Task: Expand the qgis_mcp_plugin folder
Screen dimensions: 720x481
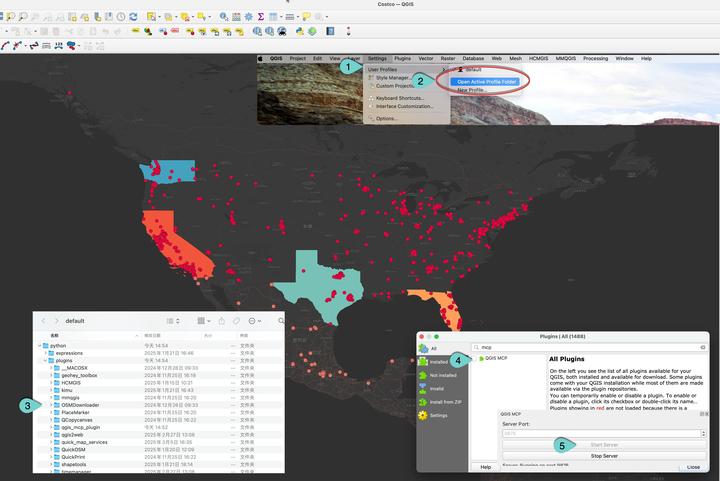Action: point(51,427)
